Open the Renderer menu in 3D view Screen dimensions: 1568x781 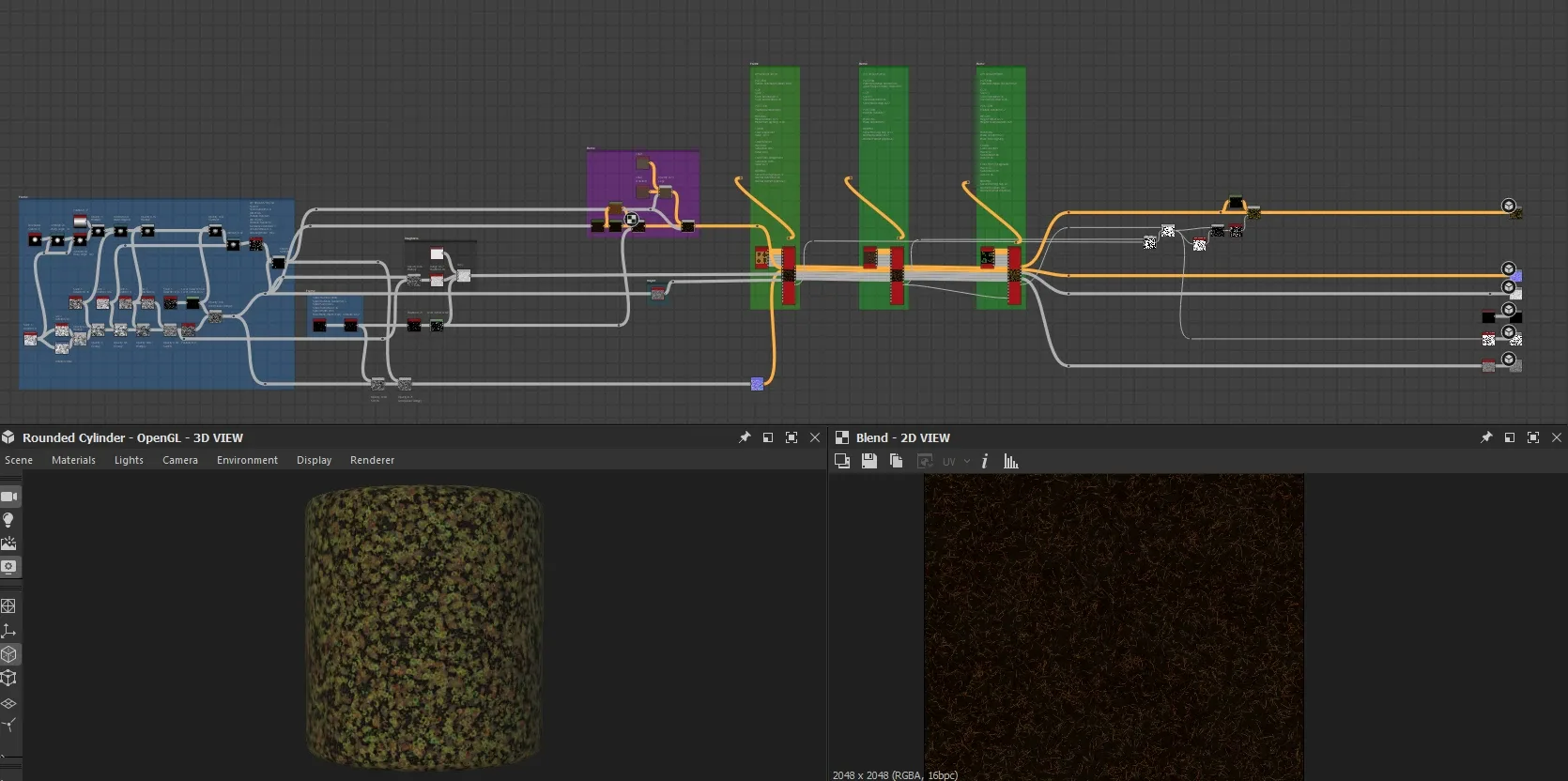pyautogui.click(x=372, y=460)
